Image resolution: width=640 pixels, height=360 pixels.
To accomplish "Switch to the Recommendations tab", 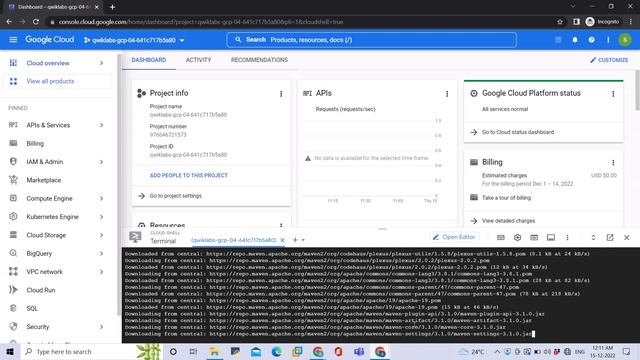I will click(259, 60).
